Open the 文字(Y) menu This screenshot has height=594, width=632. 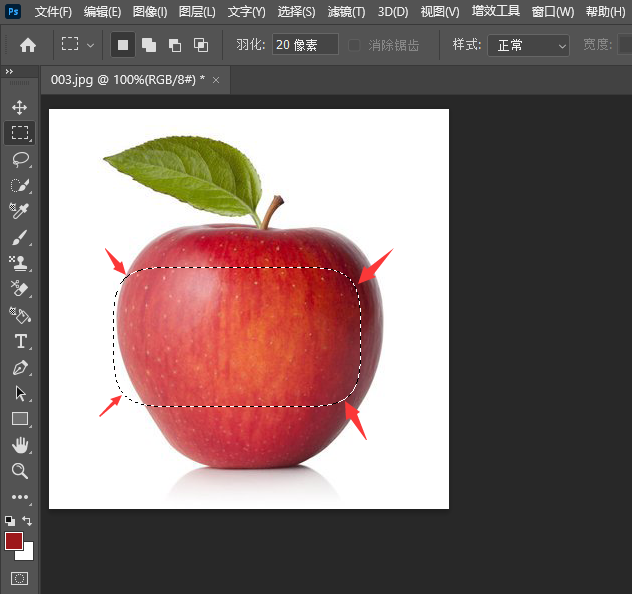coord(247,12)
